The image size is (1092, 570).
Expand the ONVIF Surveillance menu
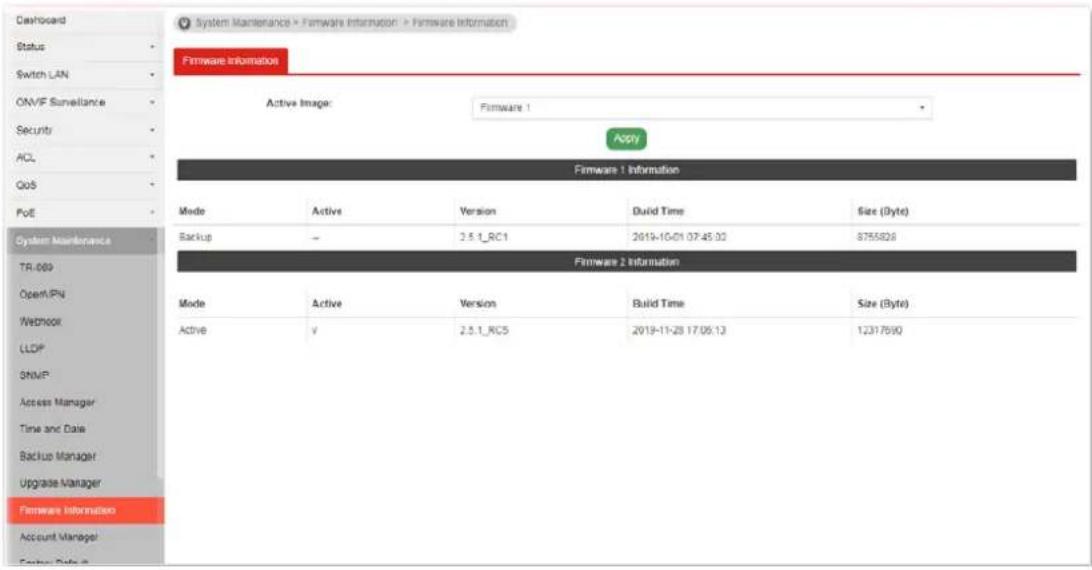click(x=85, y=102)
